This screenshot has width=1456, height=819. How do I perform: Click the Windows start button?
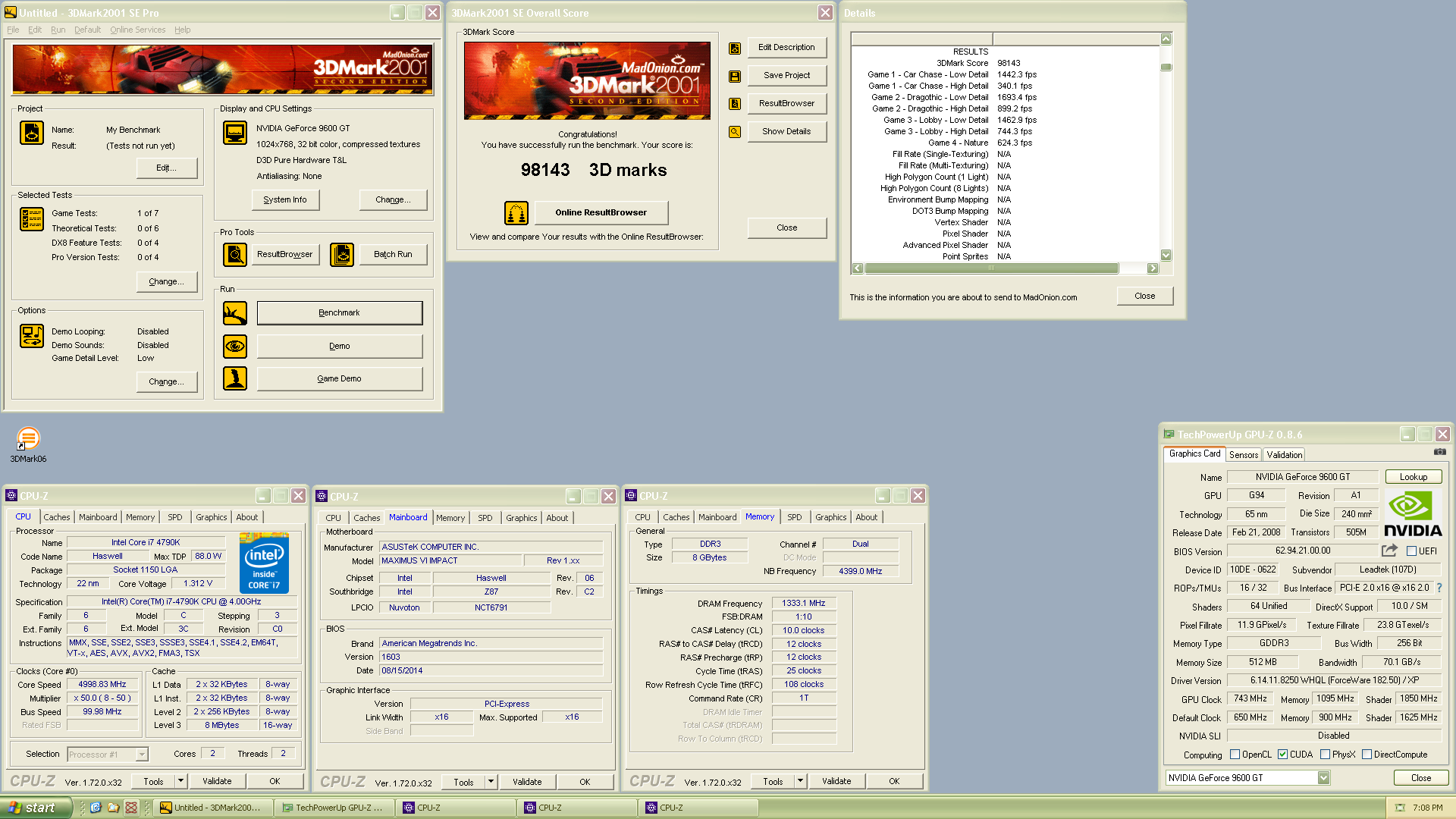[x=36, y=808]
